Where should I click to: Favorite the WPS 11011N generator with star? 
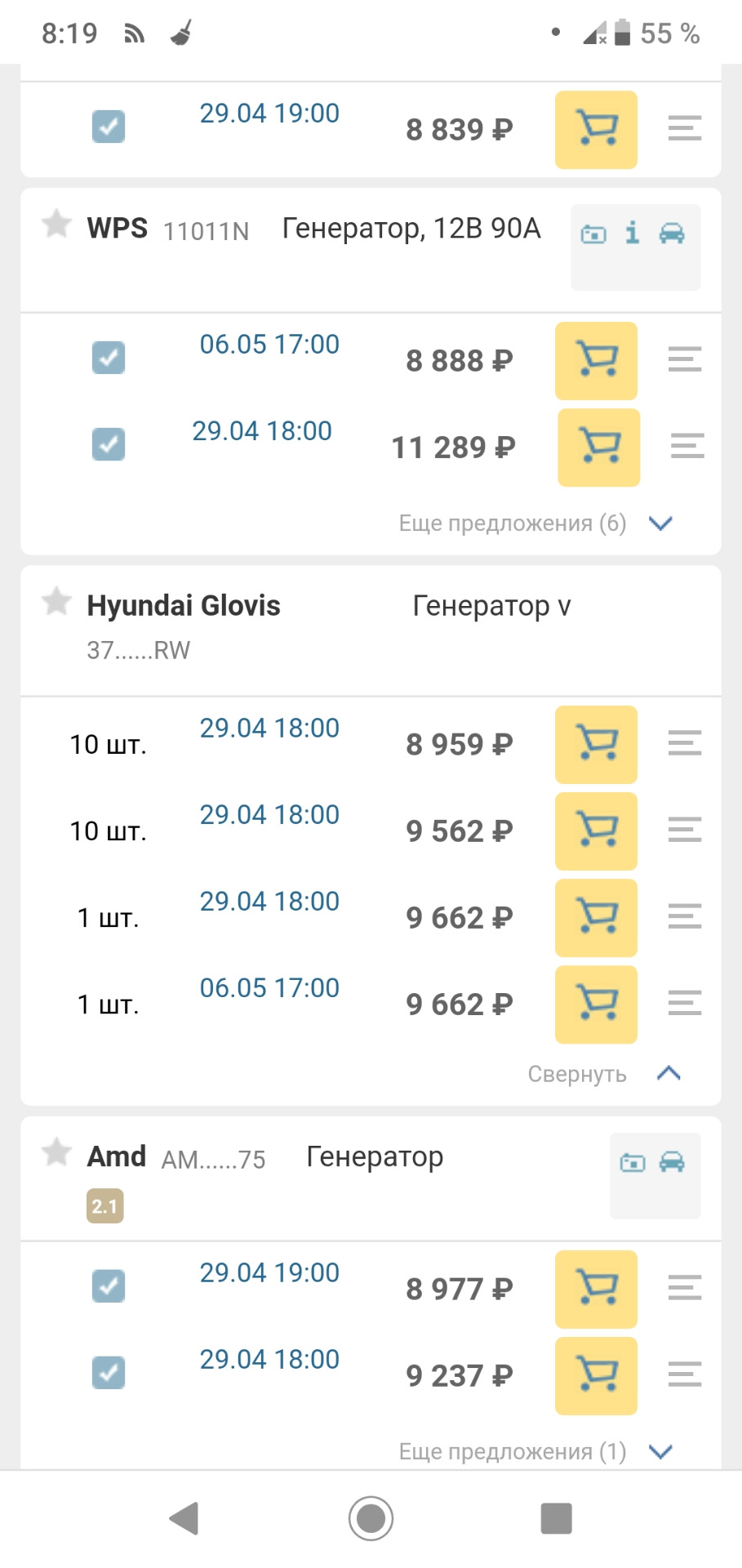coord(56,223)
